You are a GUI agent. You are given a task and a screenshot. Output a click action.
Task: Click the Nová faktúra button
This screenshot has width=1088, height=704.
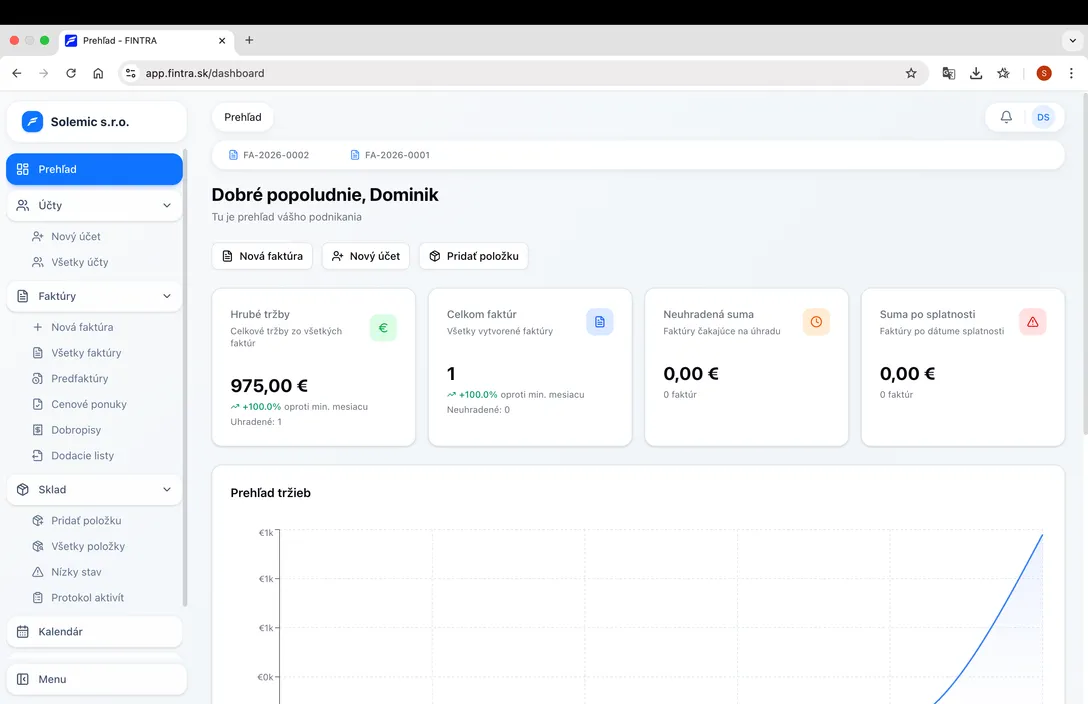point(261,255)
